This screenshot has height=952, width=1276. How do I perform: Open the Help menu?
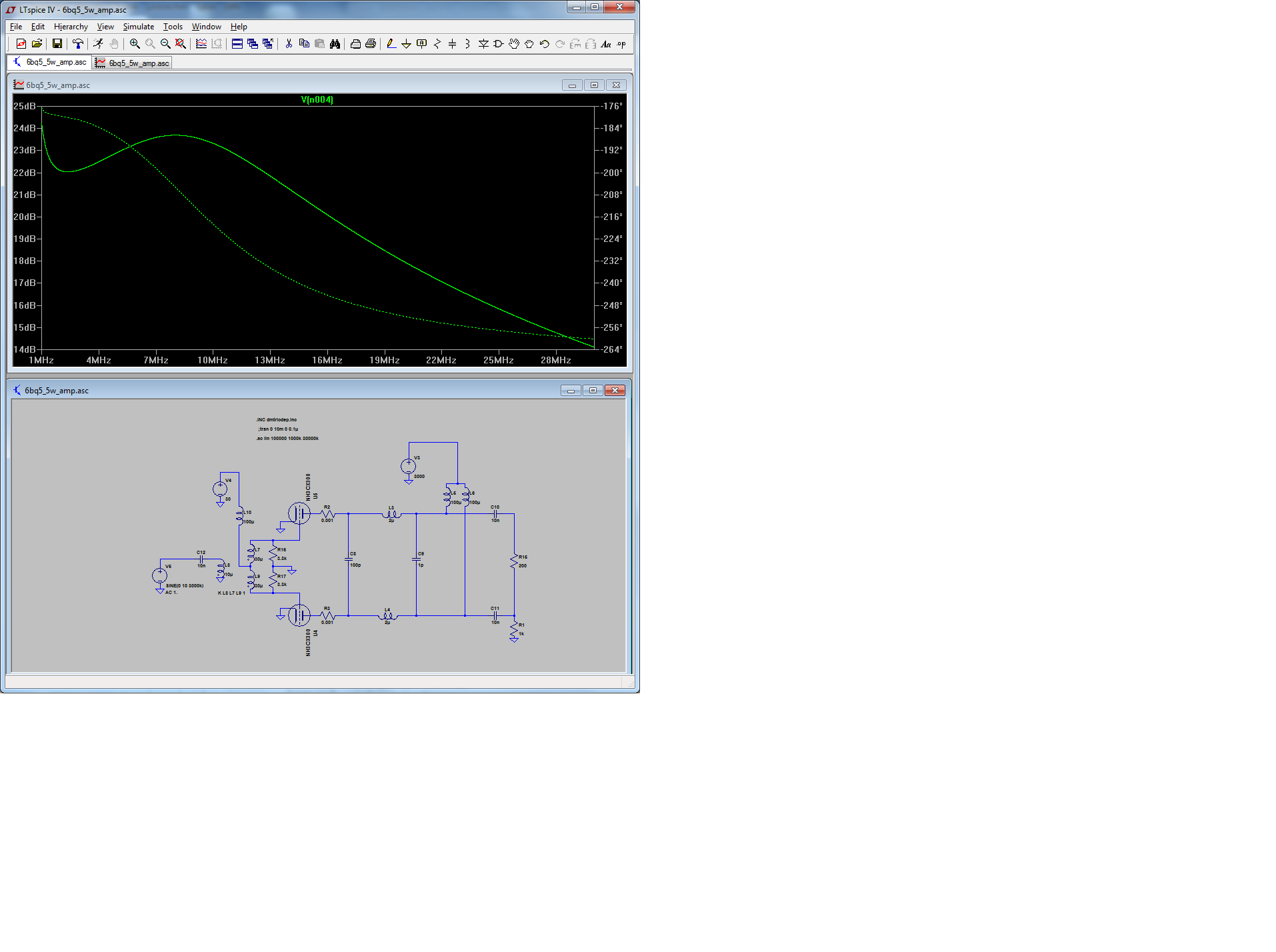point(239,27)
